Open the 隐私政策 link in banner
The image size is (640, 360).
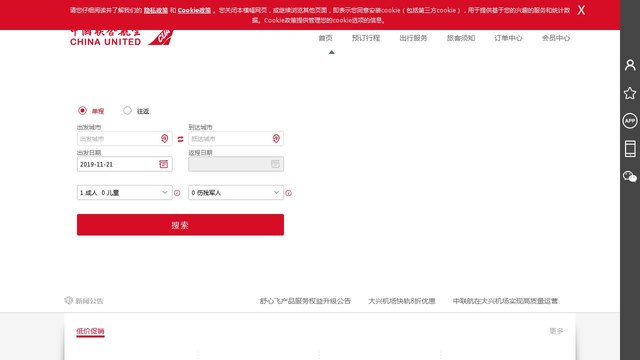(x=156, y=10)
